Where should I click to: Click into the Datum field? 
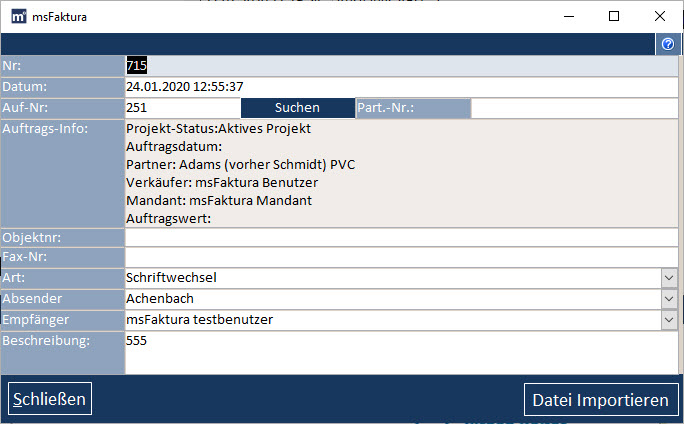[x=401, y=87]
